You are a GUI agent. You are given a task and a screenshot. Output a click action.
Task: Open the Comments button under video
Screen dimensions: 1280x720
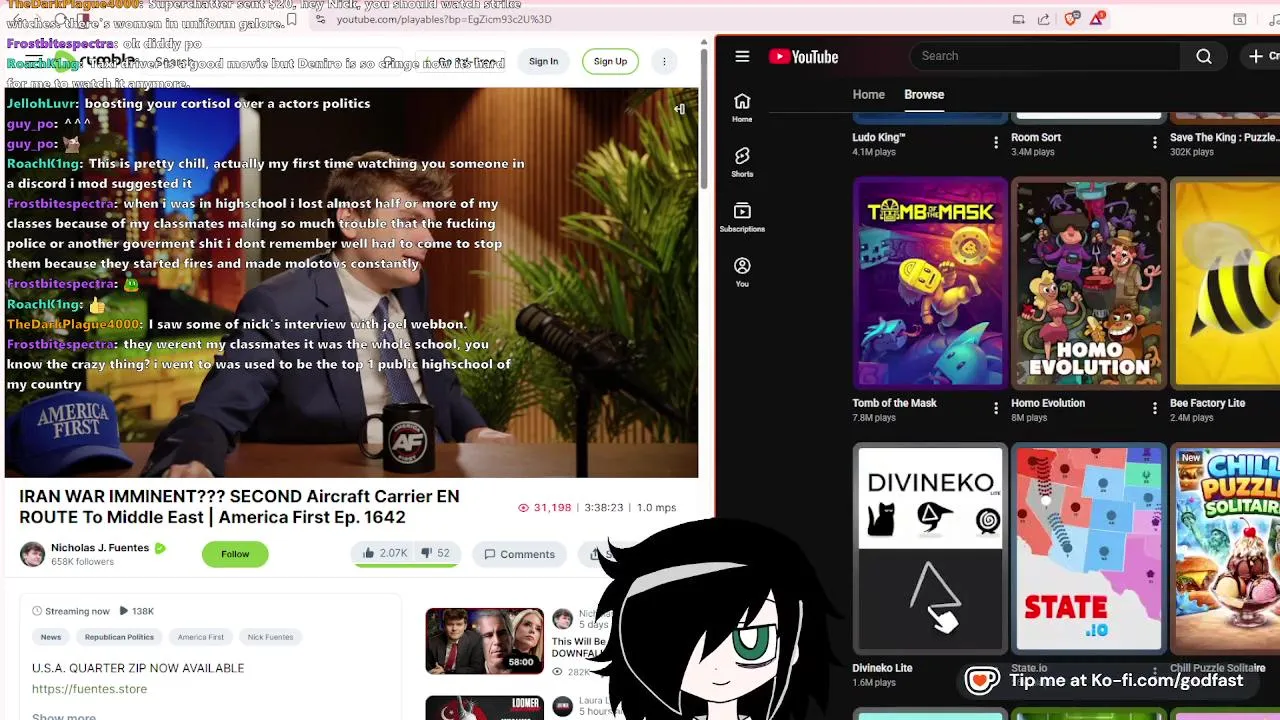pyautogui.click(x=520, y=554)
